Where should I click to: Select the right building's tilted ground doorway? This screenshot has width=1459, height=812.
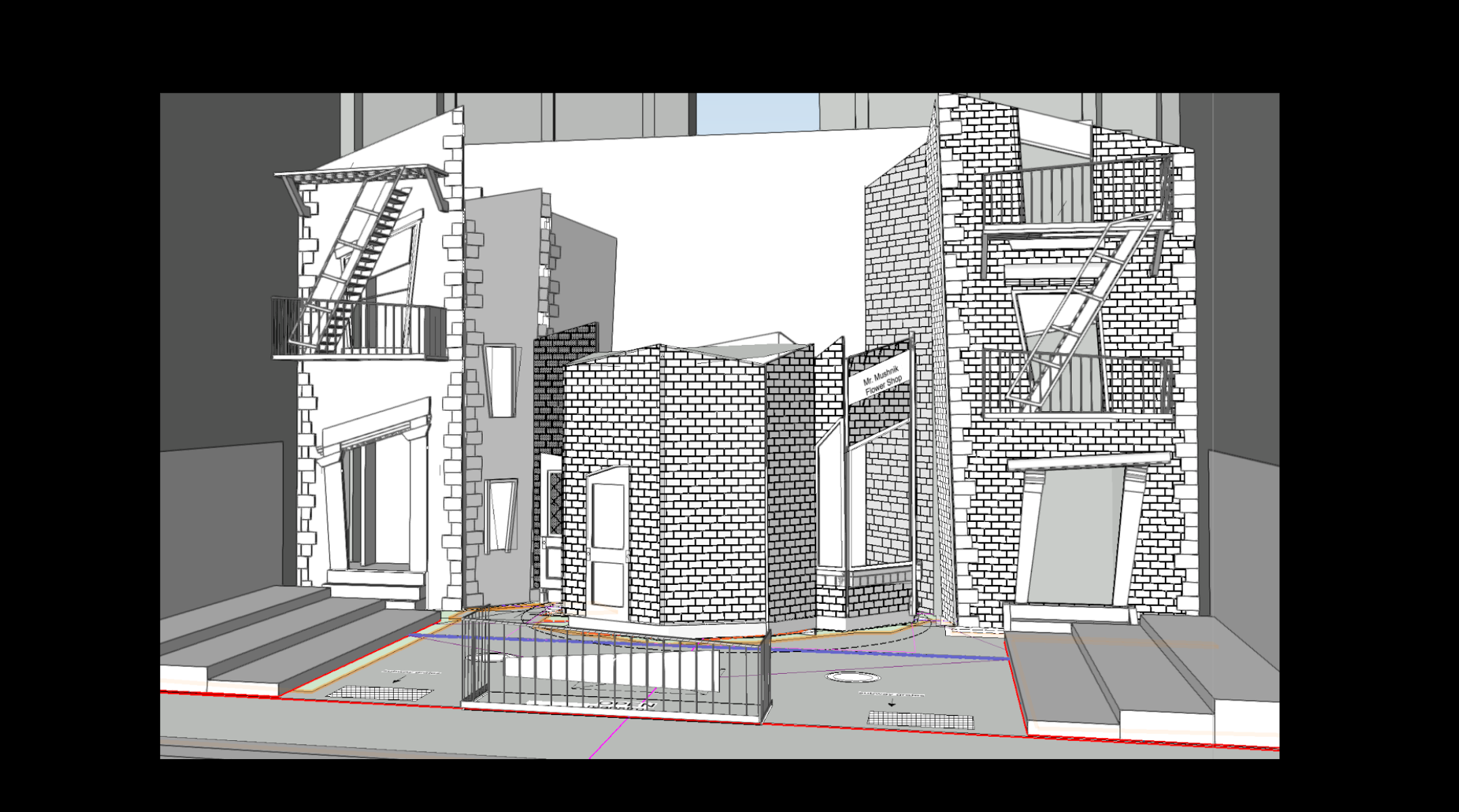click(1075, 535)
